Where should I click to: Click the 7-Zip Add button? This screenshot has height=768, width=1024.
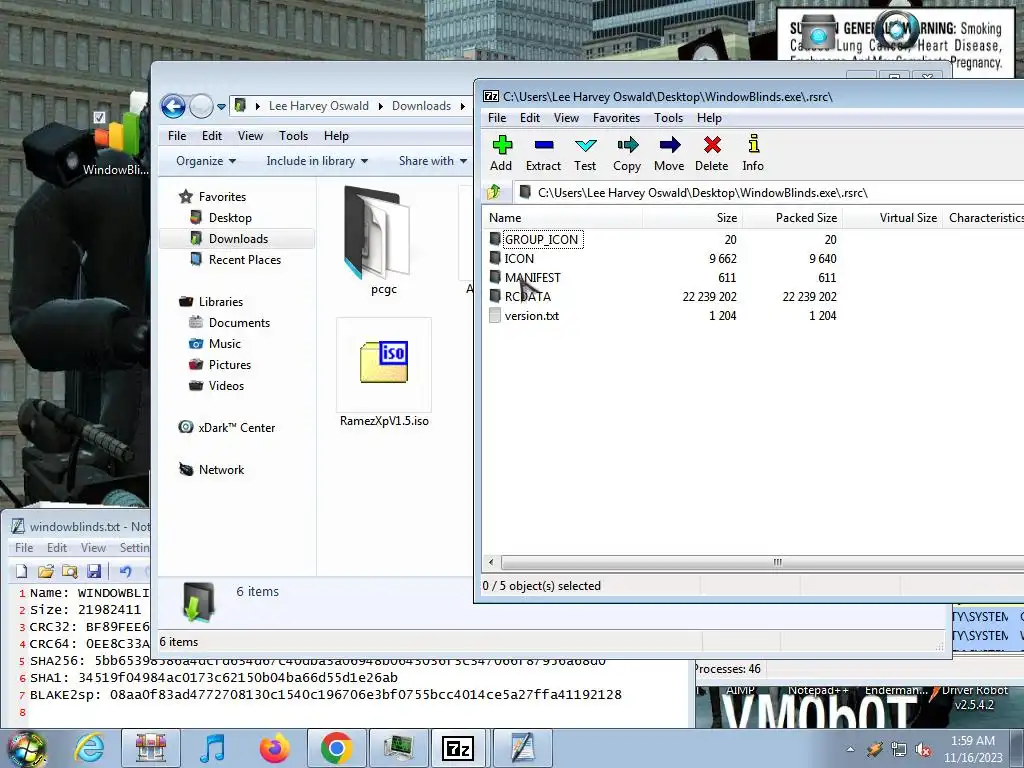pyautogui.click(x=501, y=153)
